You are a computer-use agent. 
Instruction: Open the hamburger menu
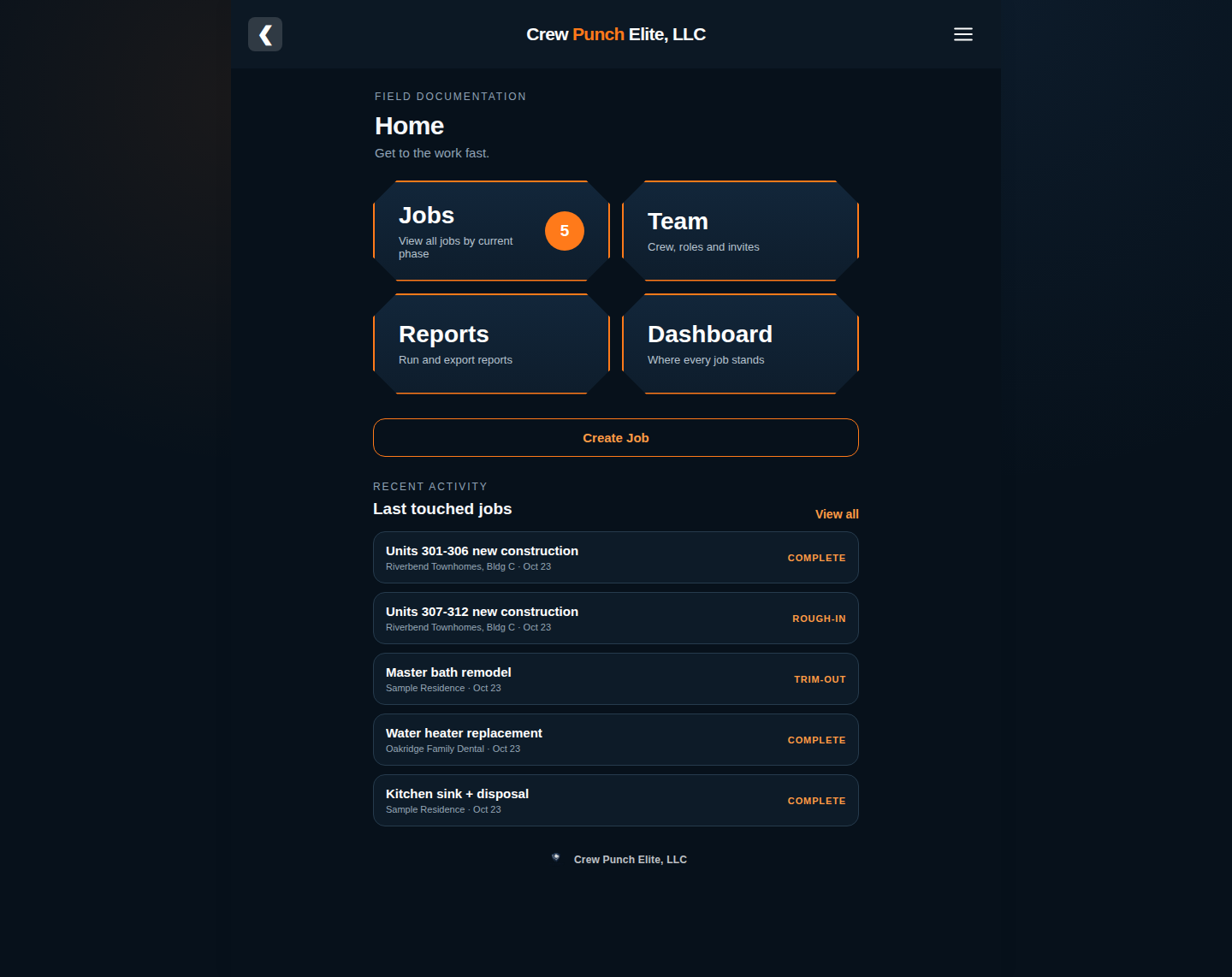click(x=963, y=34)
